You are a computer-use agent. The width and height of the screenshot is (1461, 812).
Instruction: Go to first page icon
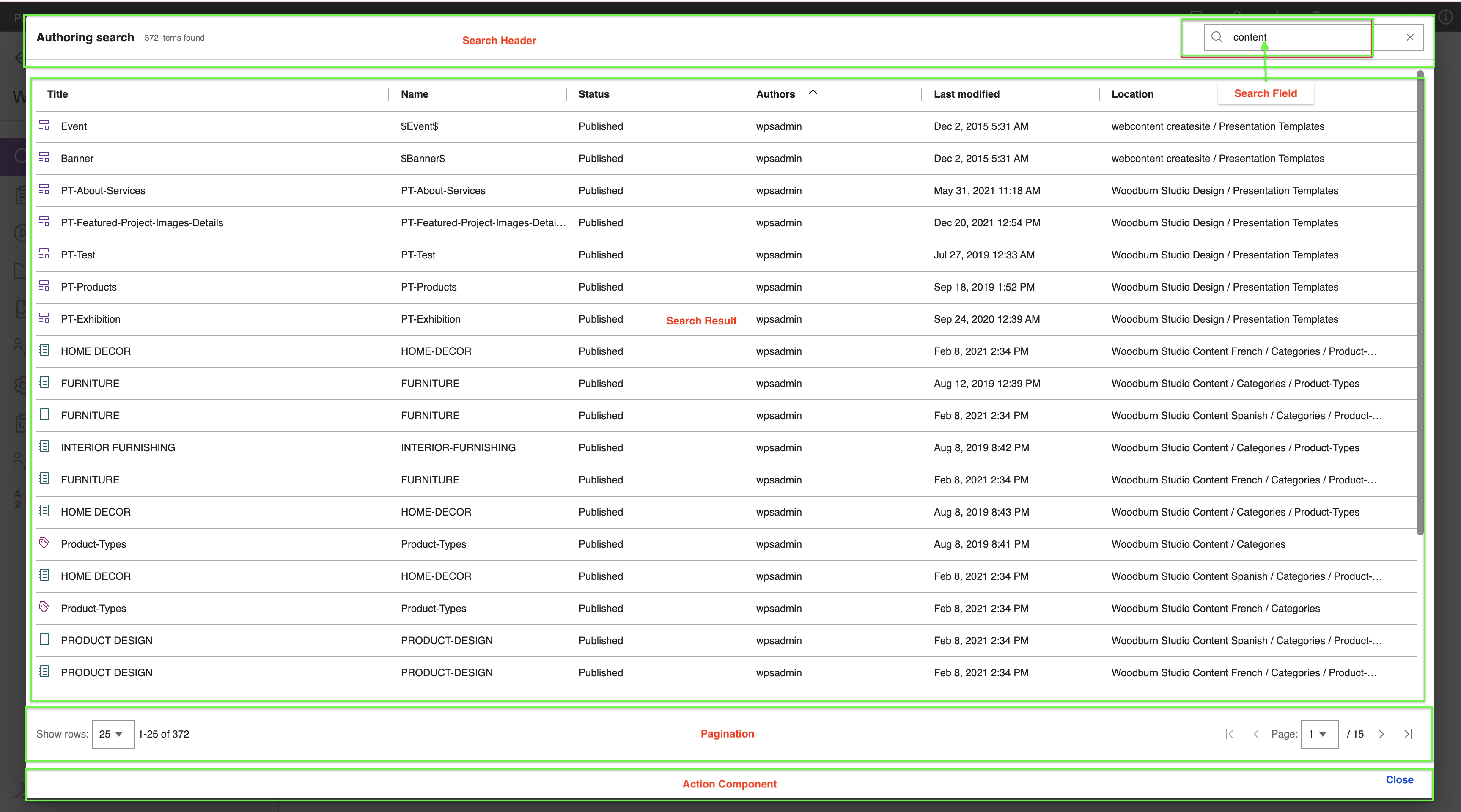[x=1230, y=734]
